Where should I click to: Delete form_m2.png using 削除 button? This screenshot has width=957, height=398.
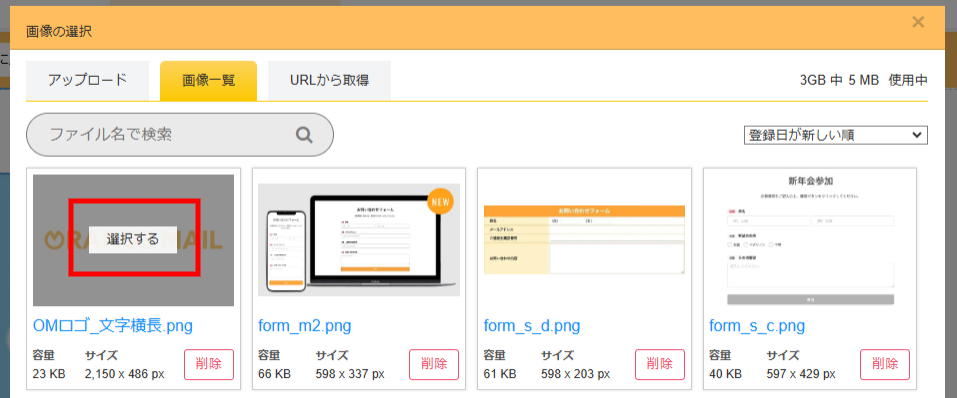click(x=434, y=364)
